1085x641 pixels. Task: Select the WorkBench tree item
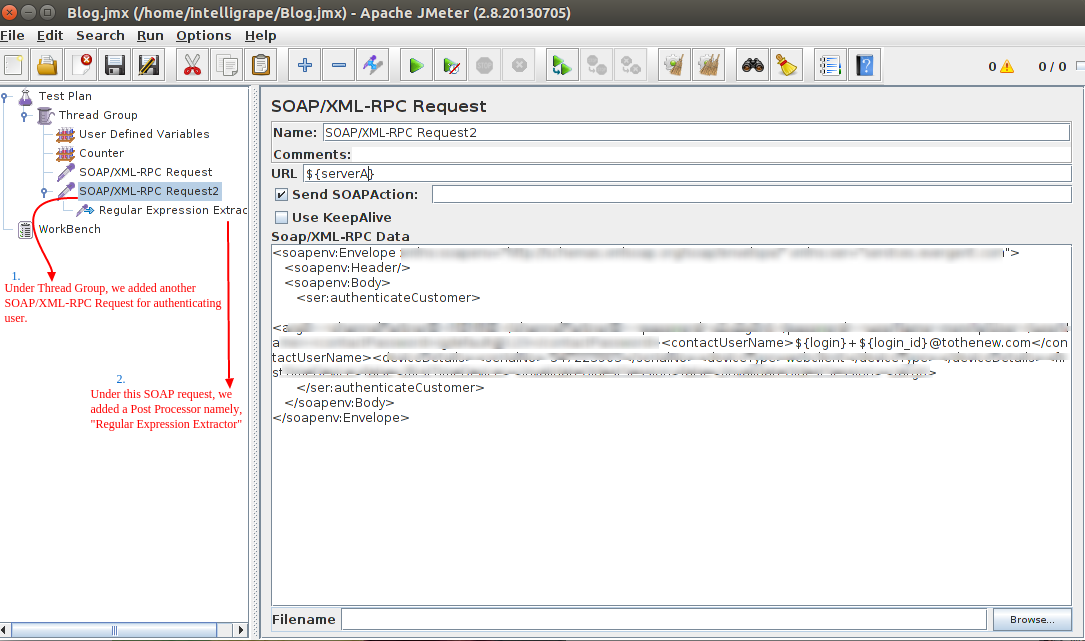click(69, 229)
